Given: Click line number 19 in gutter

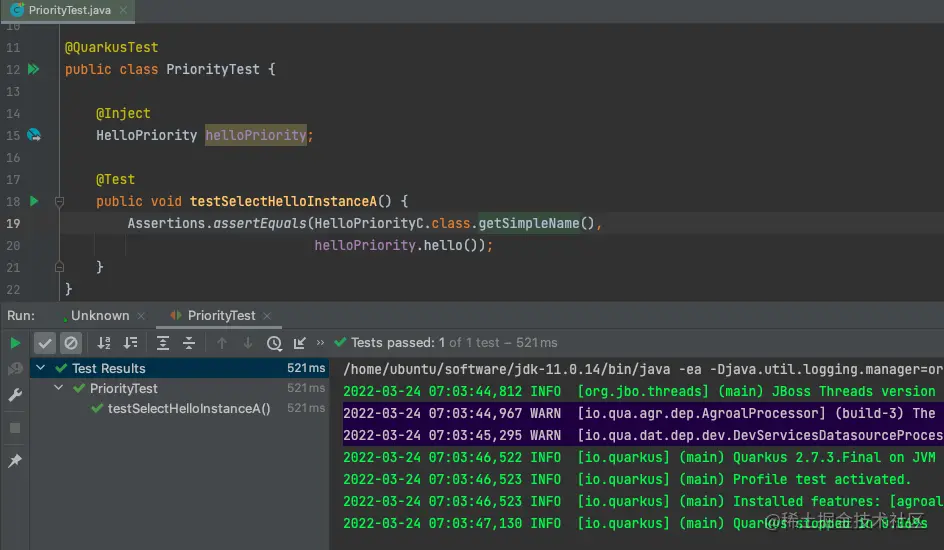Looking at the screenshot, I should pos(13,223).
